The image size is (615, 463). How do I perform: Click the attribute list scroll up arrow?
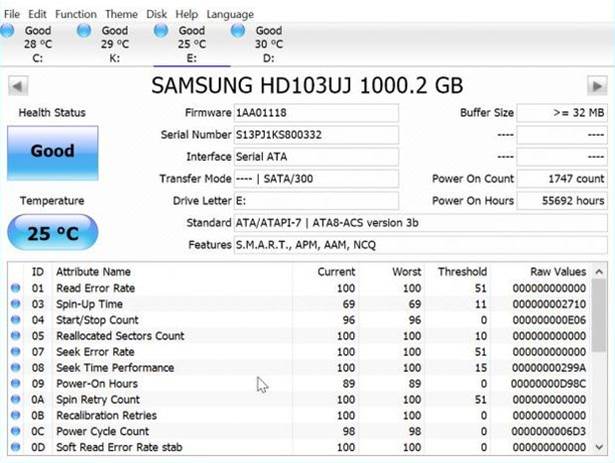tap(599, 272)
